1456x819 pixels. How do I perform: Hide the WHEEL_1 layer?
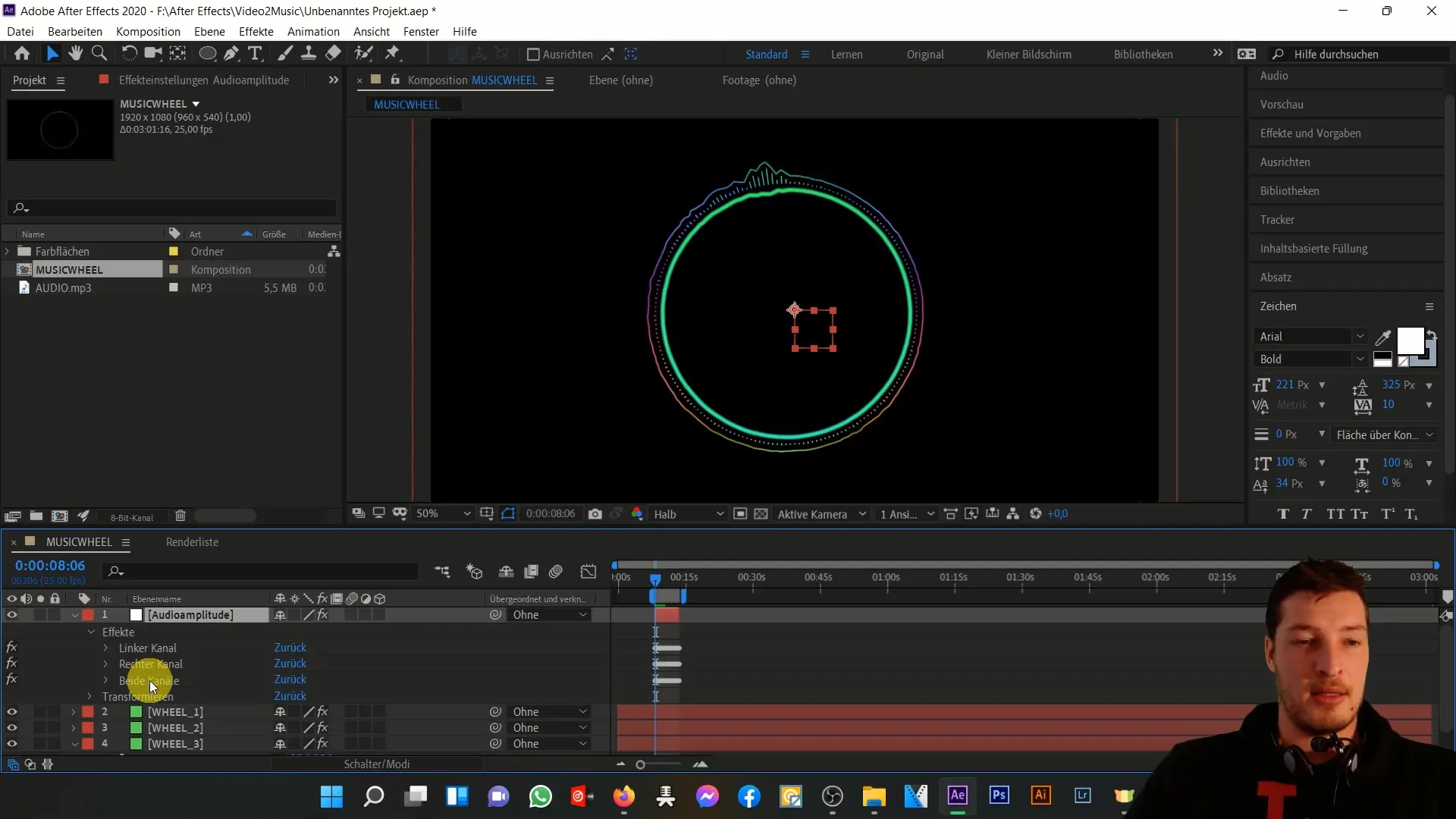coord(12,712)
